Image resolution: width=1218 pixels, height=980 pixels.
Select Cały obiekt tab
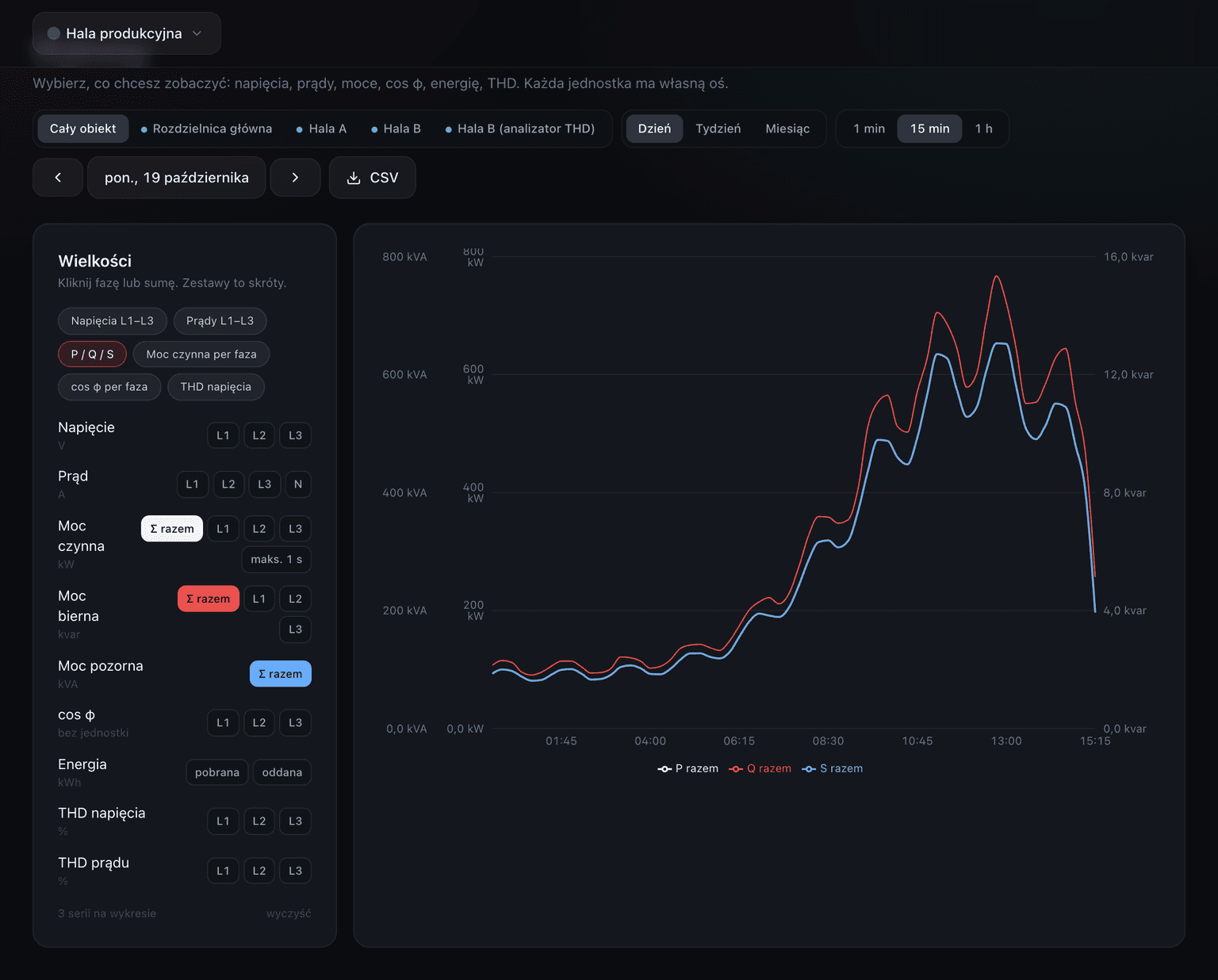click(83, 128)
